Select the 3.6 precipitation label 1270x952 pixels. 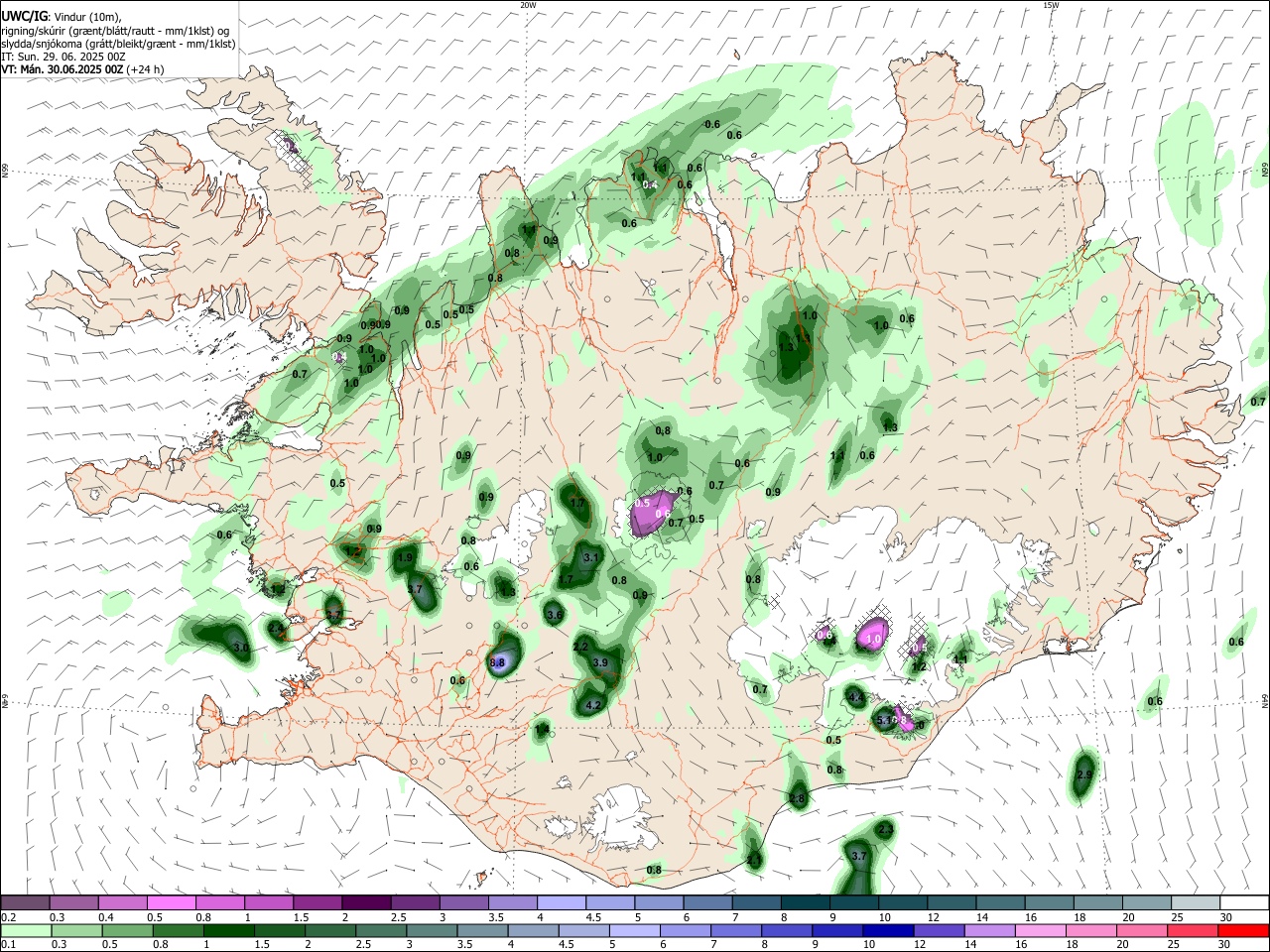coord(555,615)
